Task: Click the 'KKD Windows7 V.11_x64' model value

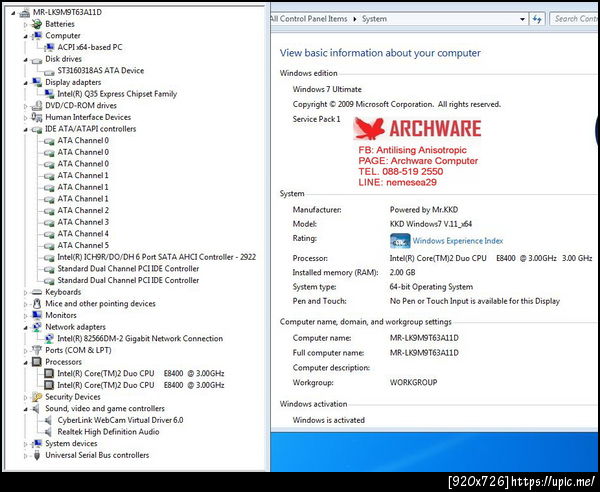Action: pyautogui.click(x=431, y=224)
